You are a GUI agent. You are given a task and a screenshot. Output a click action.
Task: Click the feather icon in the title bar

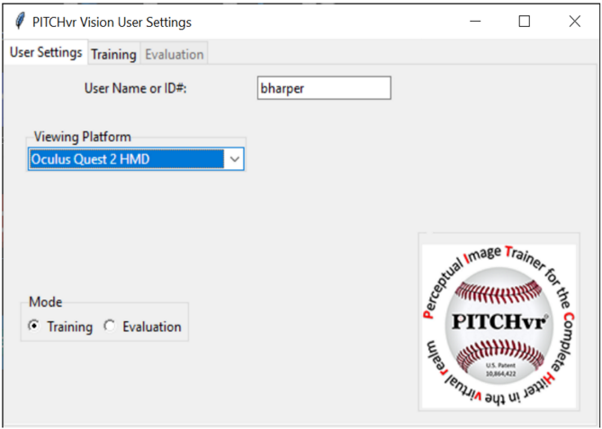pos(17,21)
